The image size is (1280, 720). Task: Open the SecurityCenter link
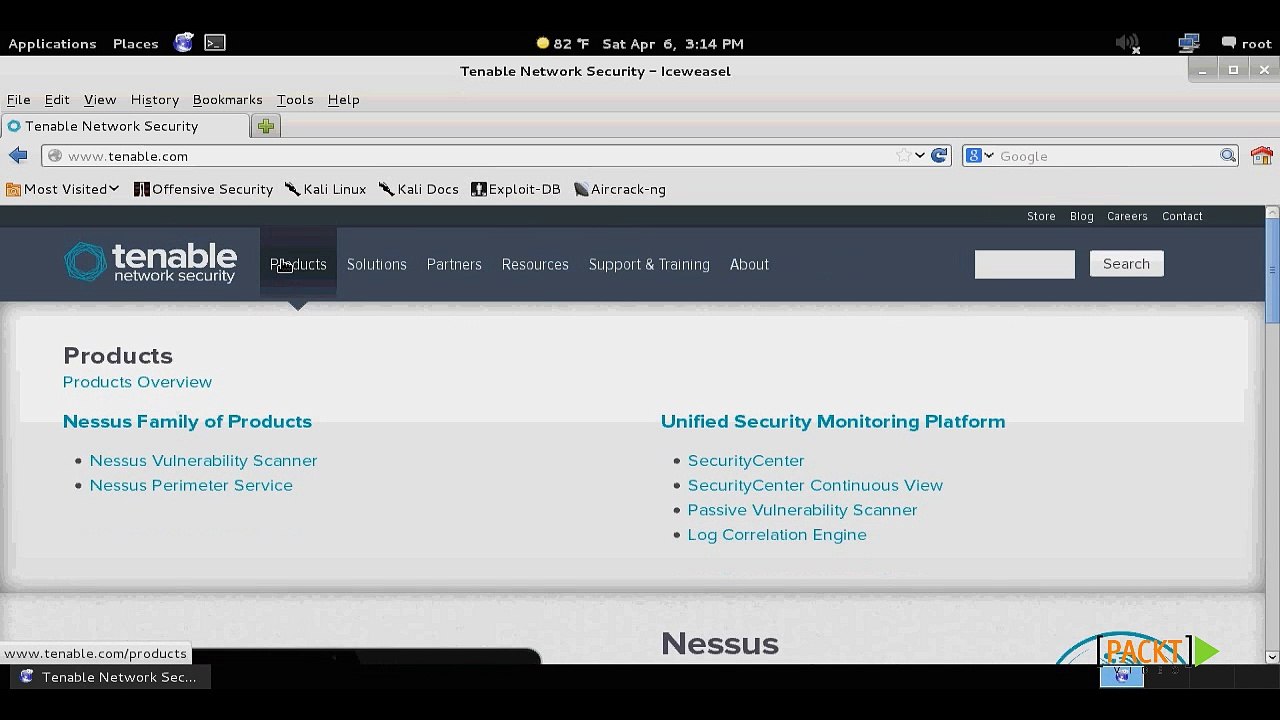pos(746,460)
